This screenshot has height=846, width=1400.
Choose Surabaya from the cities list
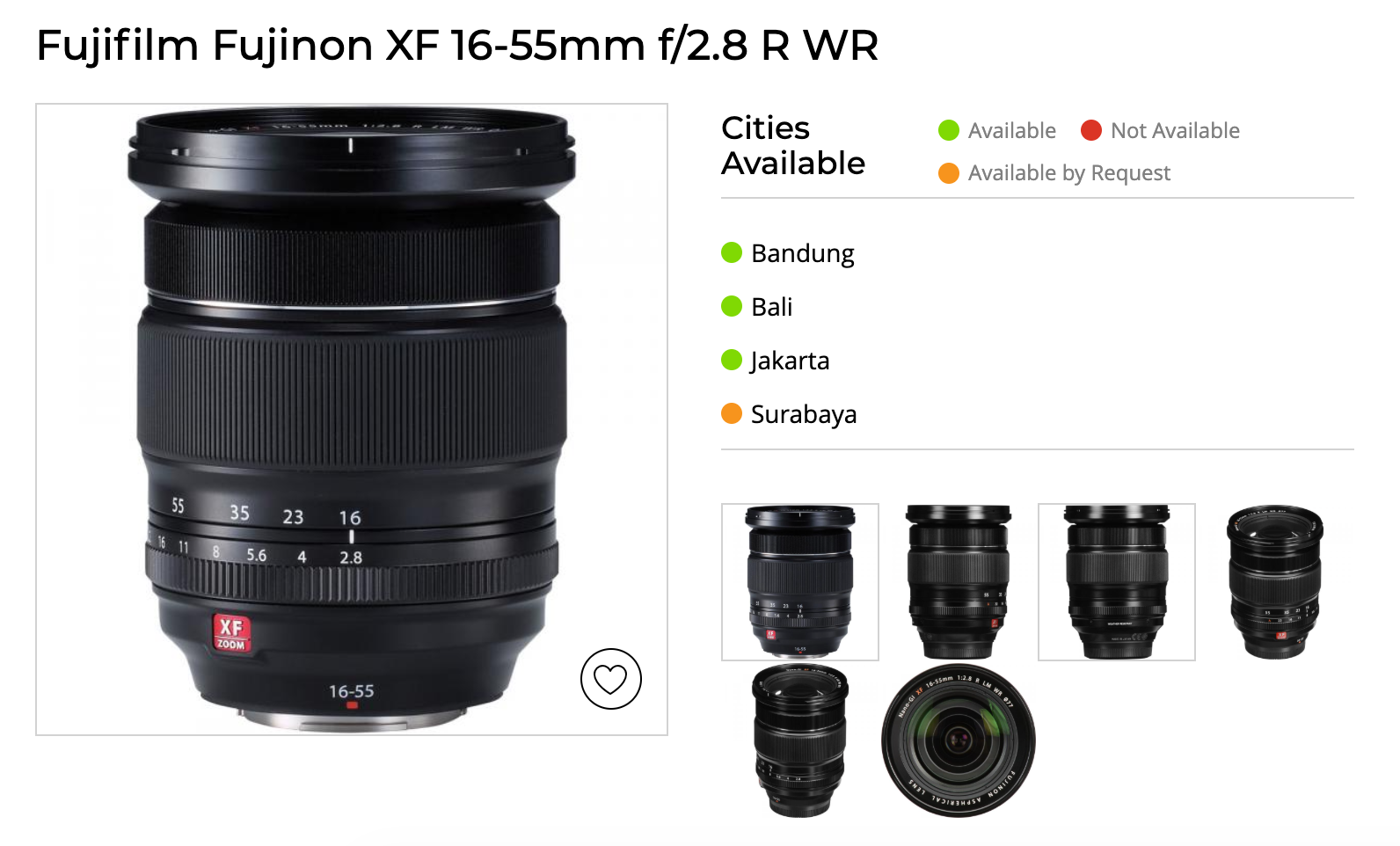click(804, 414)
